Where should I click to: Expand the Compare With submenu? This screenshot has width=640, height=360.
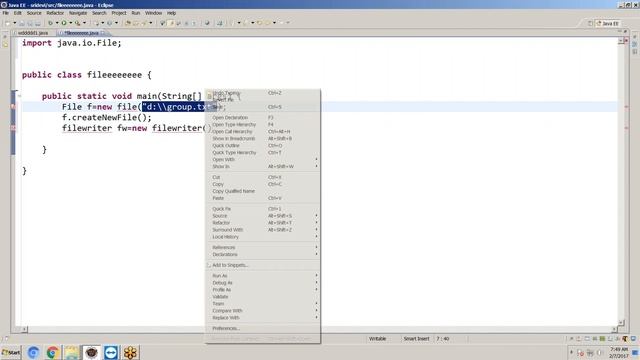tap(263, 310)
